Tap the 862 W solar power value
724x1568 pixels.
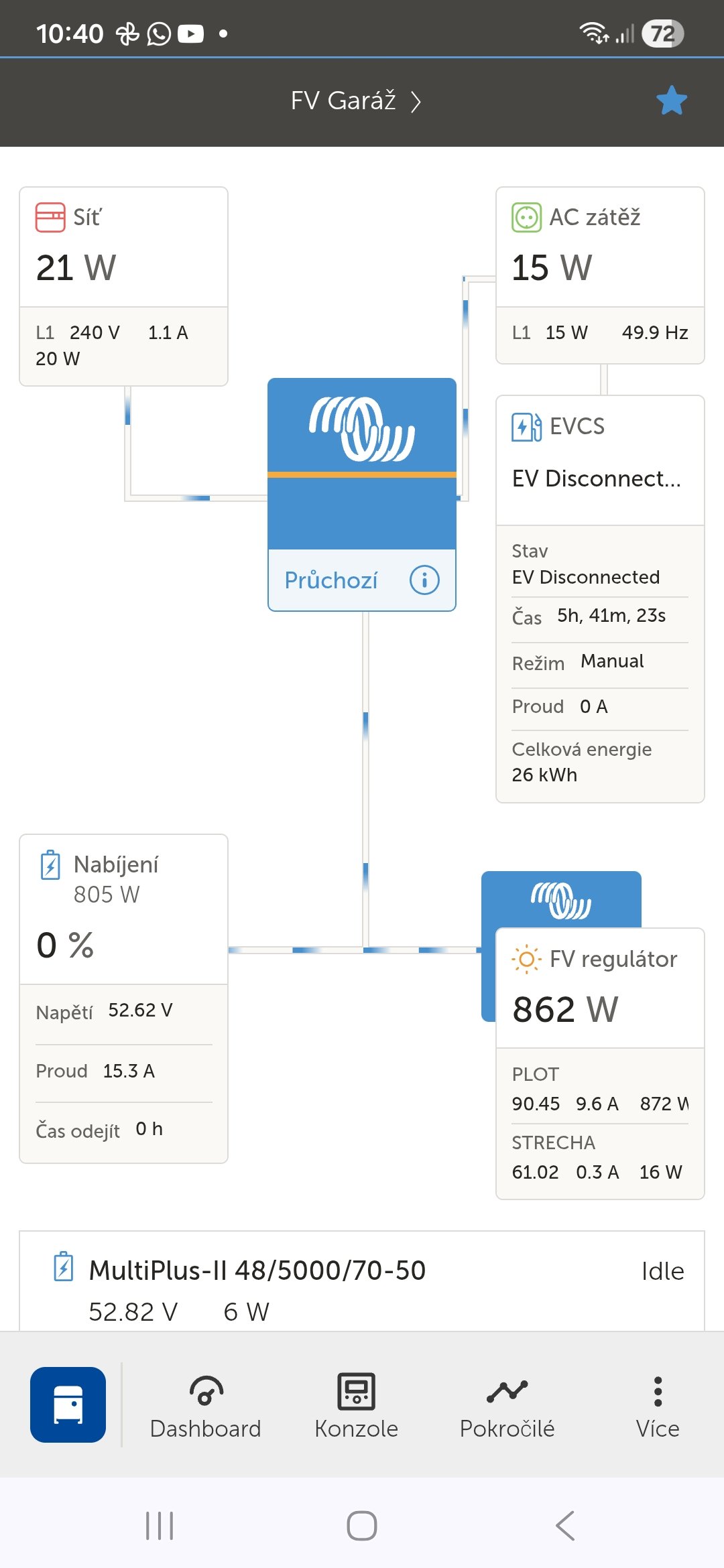tap(565, 1009)
